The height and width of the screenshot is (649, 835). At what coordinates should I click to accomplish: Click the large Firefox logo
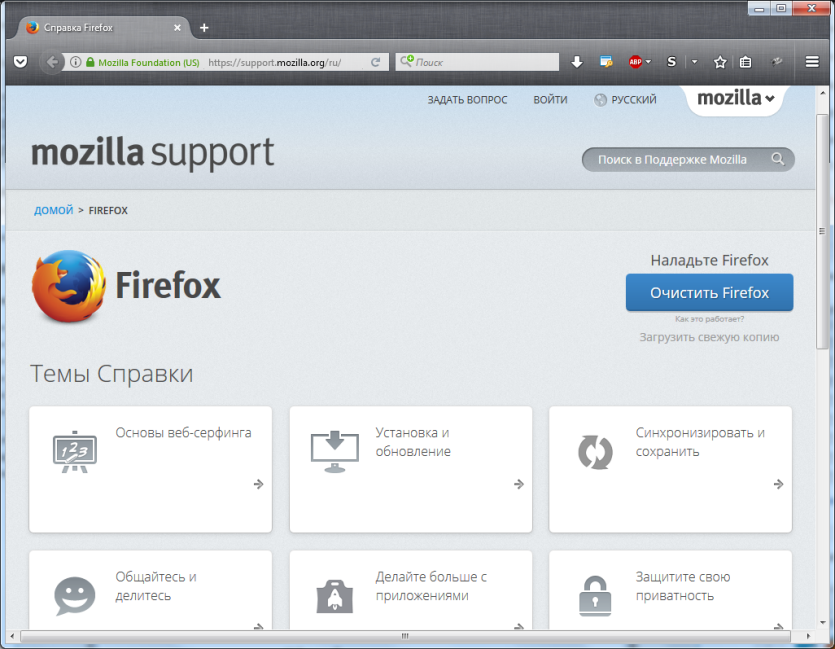69,286
